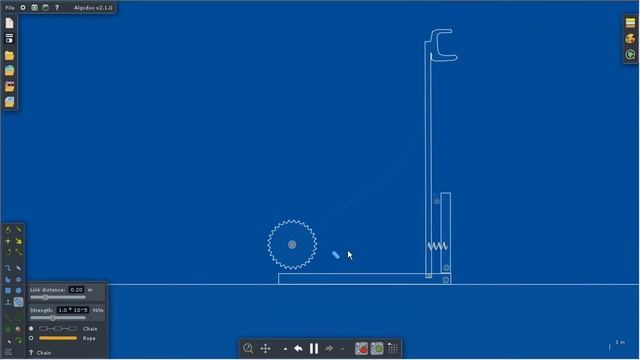
Task: Toggle the grid in the bottom bar
Action: 393,349
